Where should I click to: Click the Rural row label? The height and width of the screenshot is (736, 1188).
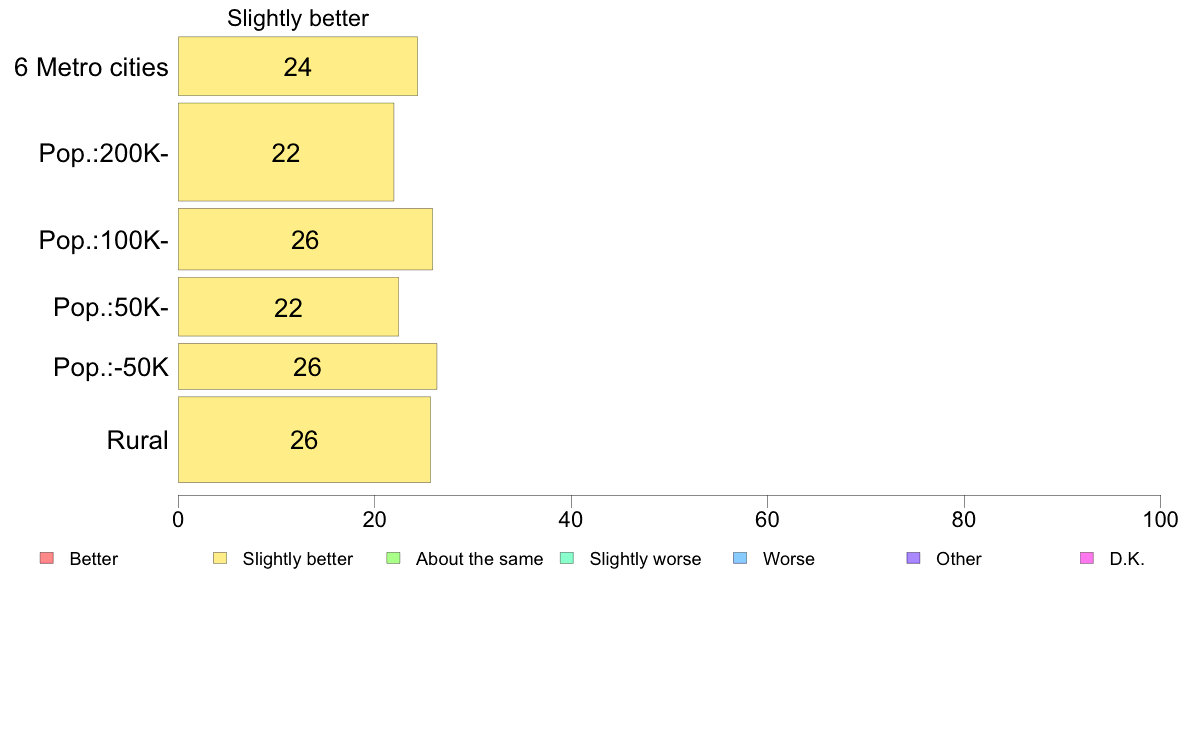click(137, 440)
